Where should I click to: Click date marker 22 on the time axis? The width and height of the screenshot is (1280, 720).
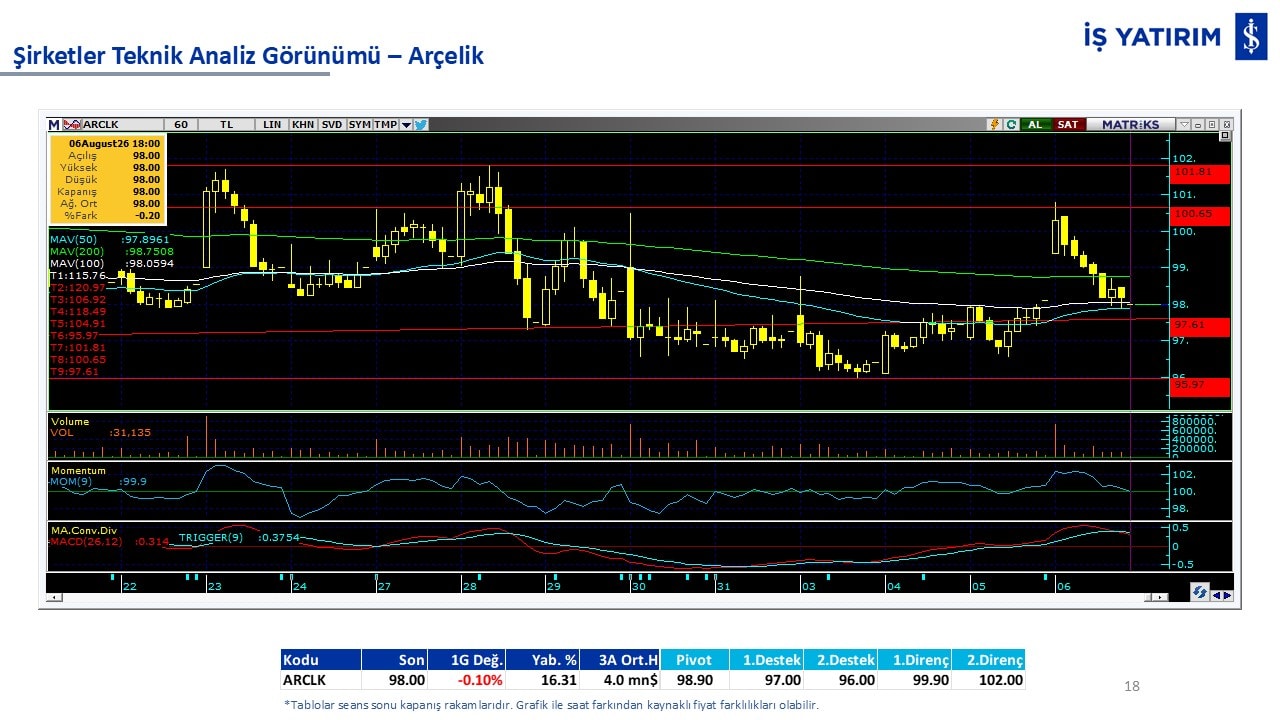(129, 587)
